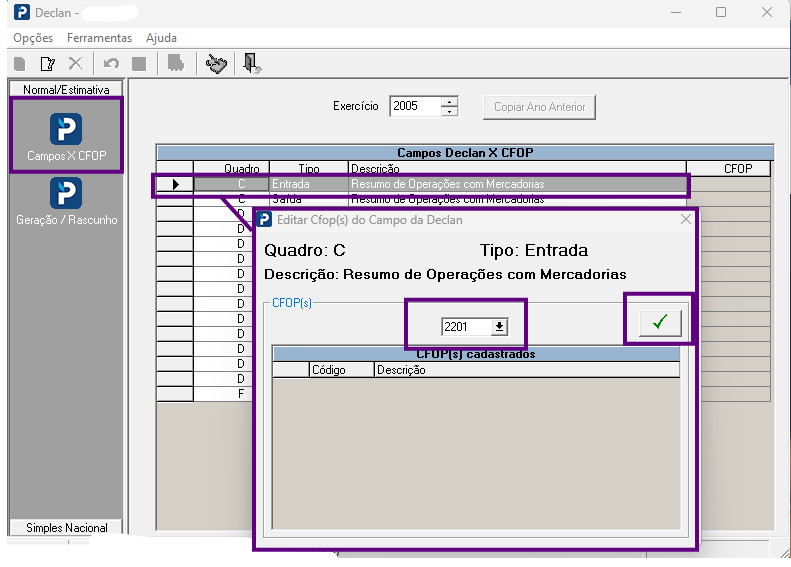Expand the CFOP 2201 dropdown arrow
Screen dimensions: 791x567
point(499,327)
